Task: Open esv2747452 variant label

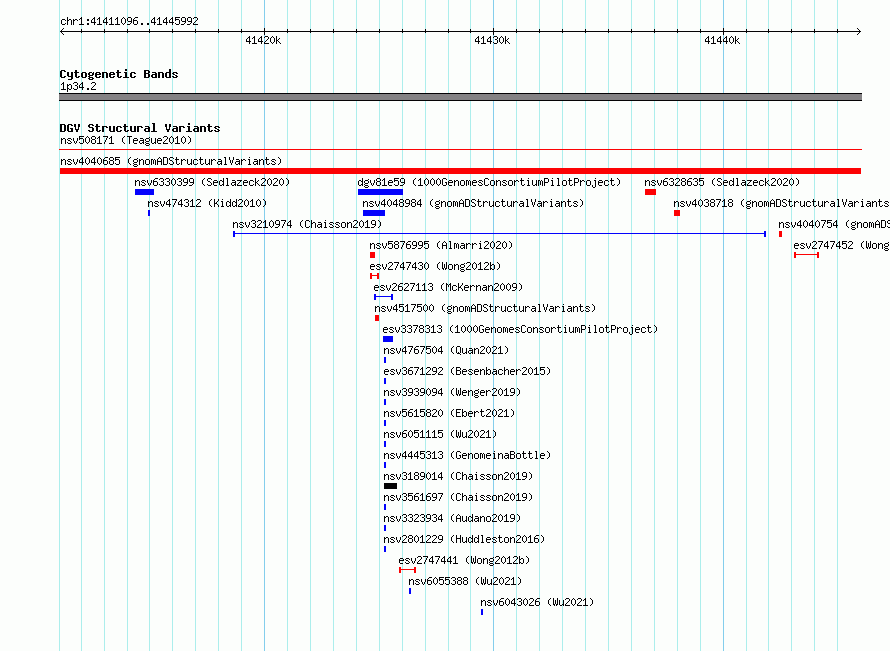Action: (841, 245)
